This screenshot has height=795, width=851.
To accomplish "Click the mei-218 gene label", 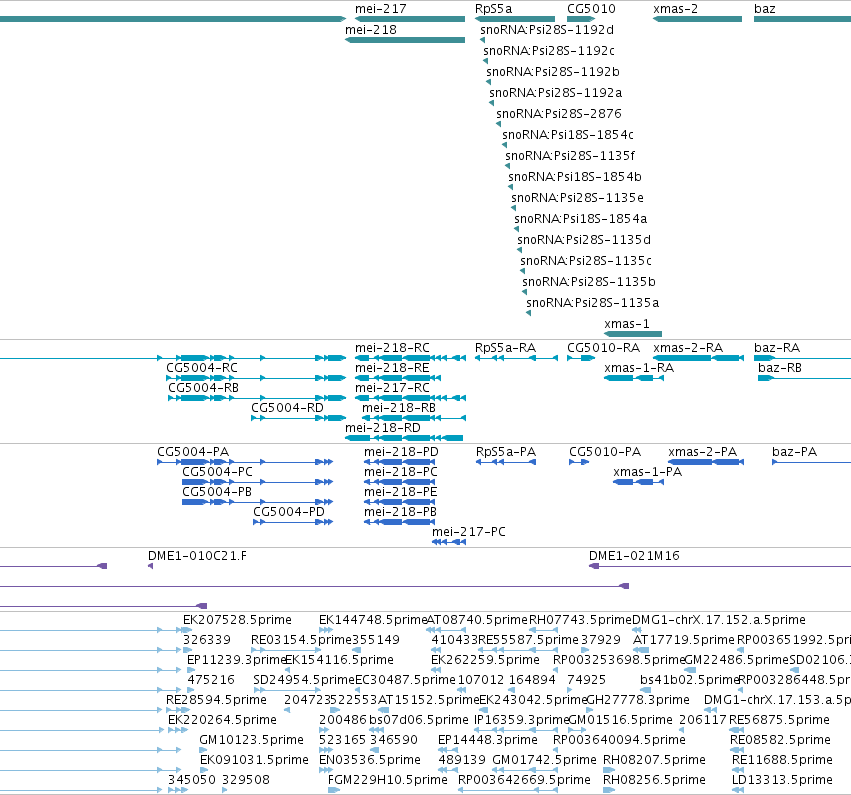I will 371,30.
